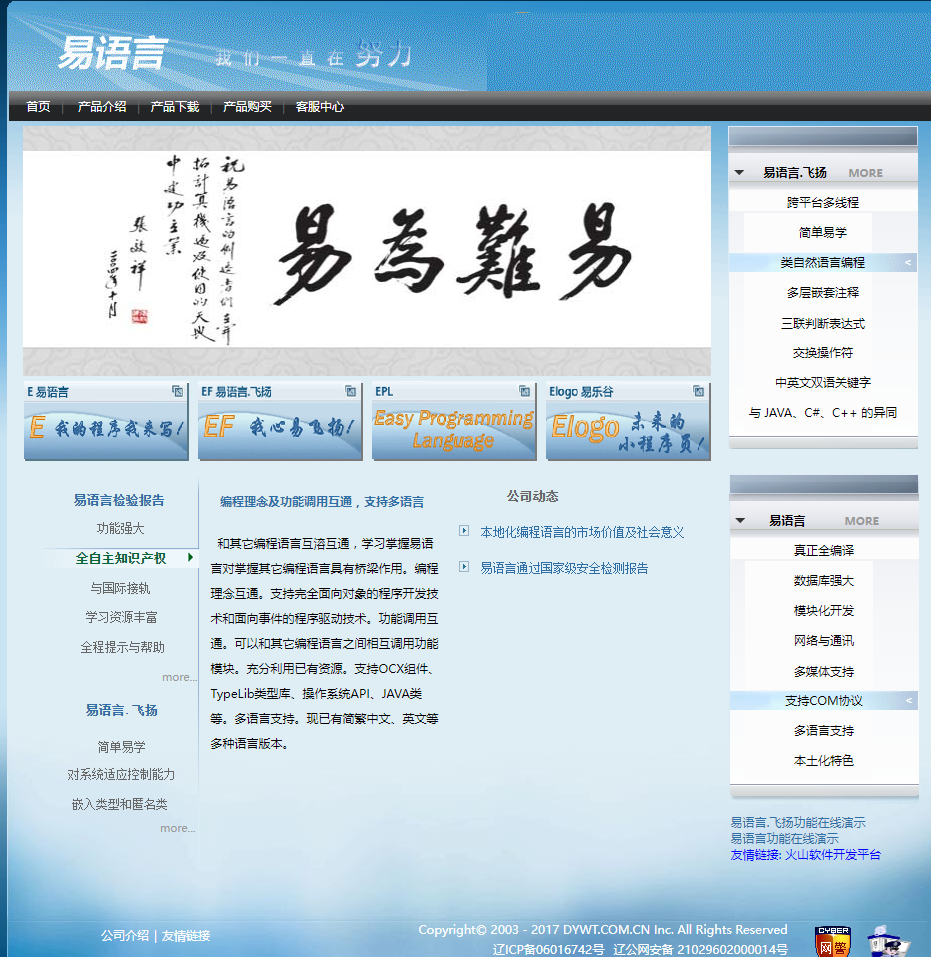This screenshot has height=957, width=931.
Task: Select 全自主知识产权 in left list
Action: (x=121, y=558)
